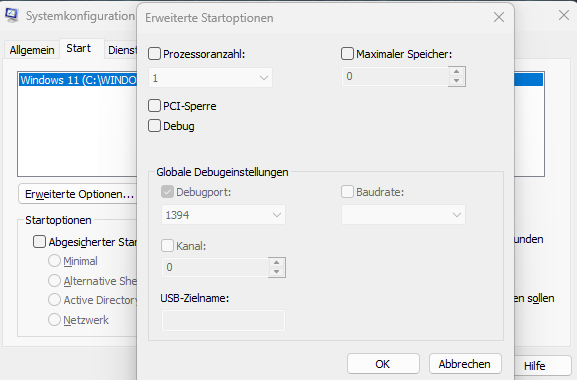Image resolution: width=577 pixels, height=380 pixels.
Task: Increase the Kanal value with up arrow
Action: click(x=276, y=262)
